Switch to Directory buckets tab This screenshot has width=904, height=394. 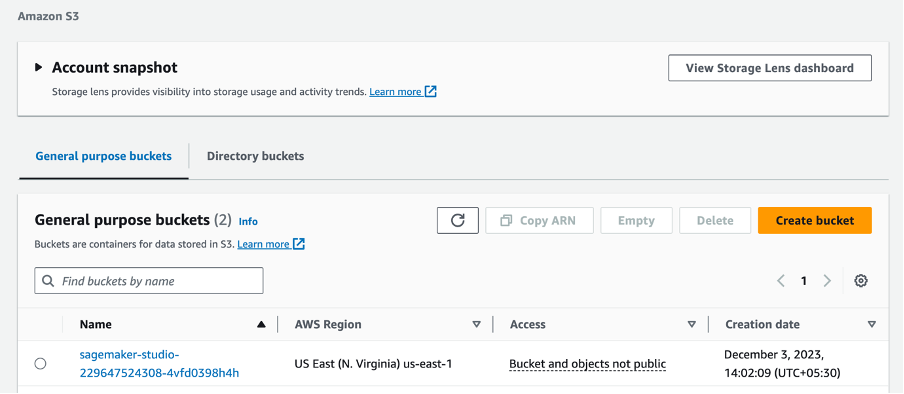[x=255, y=156]
